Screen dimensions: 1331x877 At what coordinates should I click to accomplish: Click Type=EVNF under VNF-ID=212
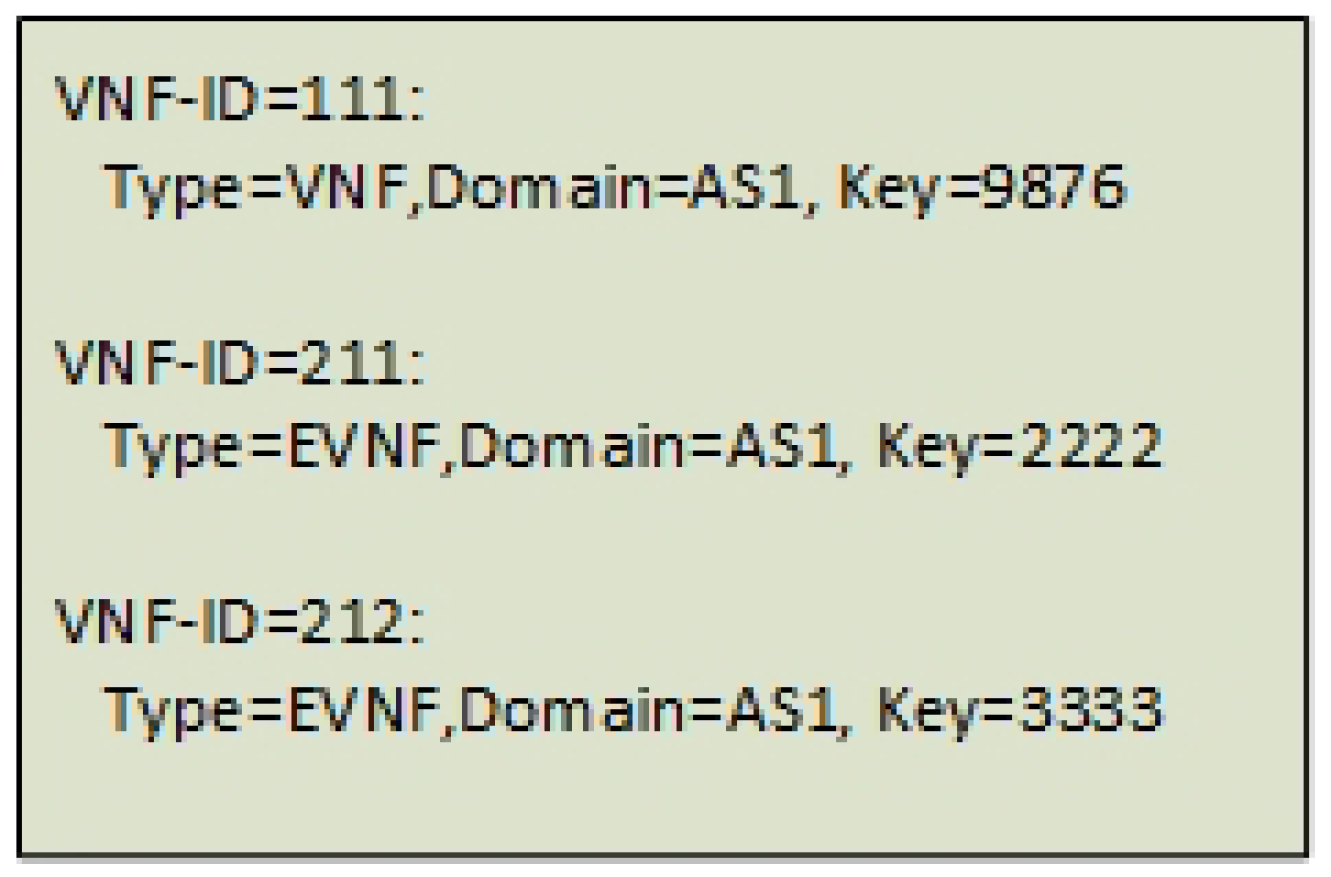click(273, 708)
